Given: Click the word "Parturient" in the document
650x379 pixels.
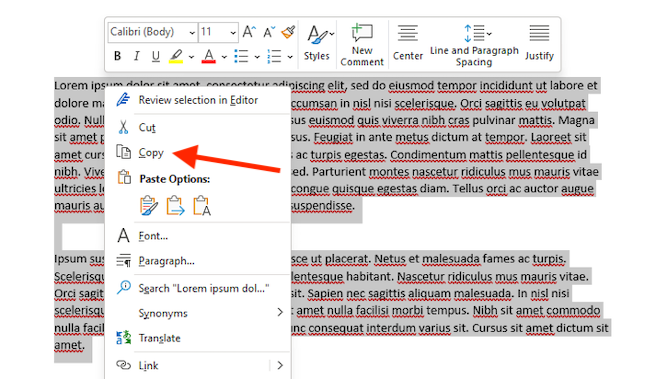Looking at the screenshot, I should pyautogui.click(x=339, y=172).
